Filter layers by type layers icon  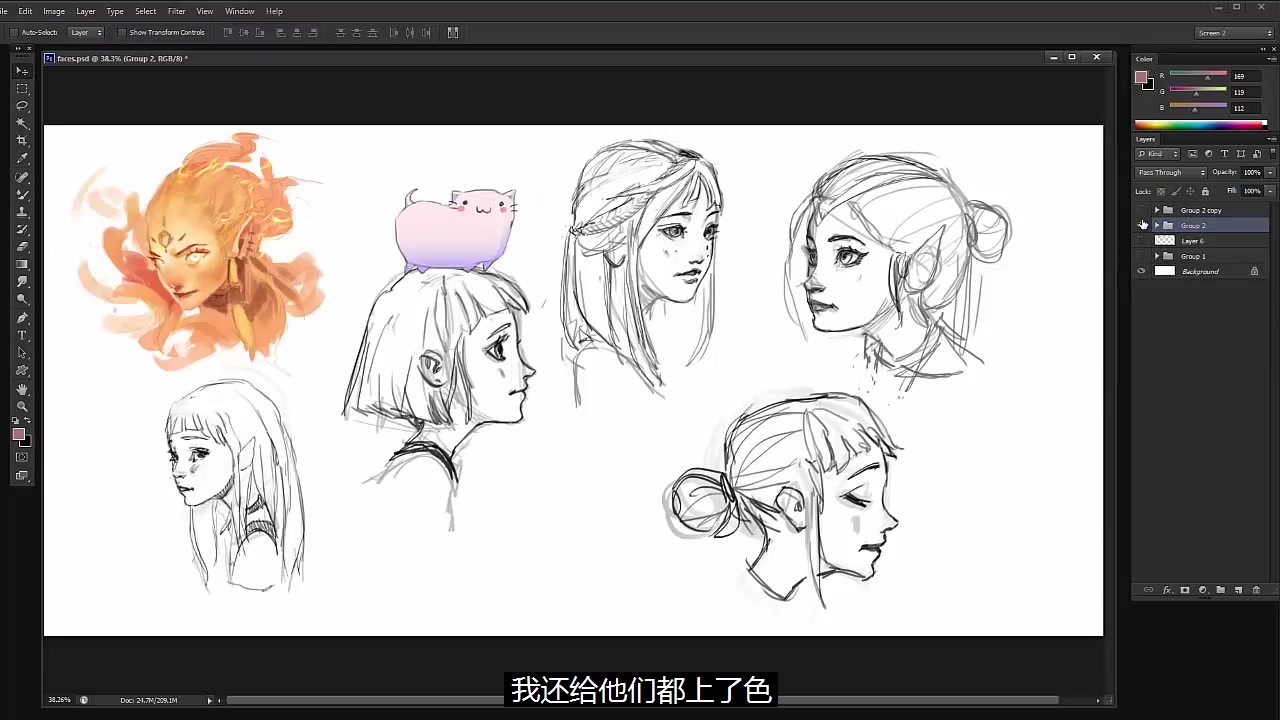click(1224, 154)
